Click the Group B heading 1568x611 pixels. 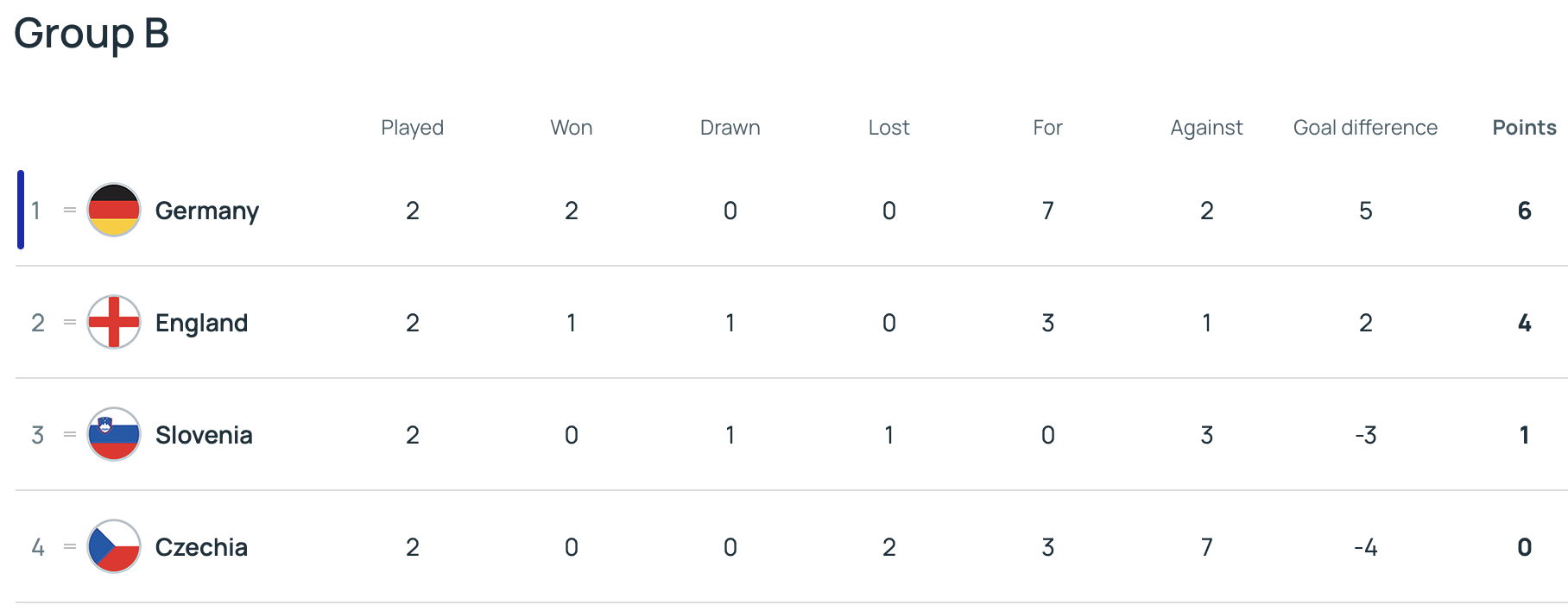92,35
